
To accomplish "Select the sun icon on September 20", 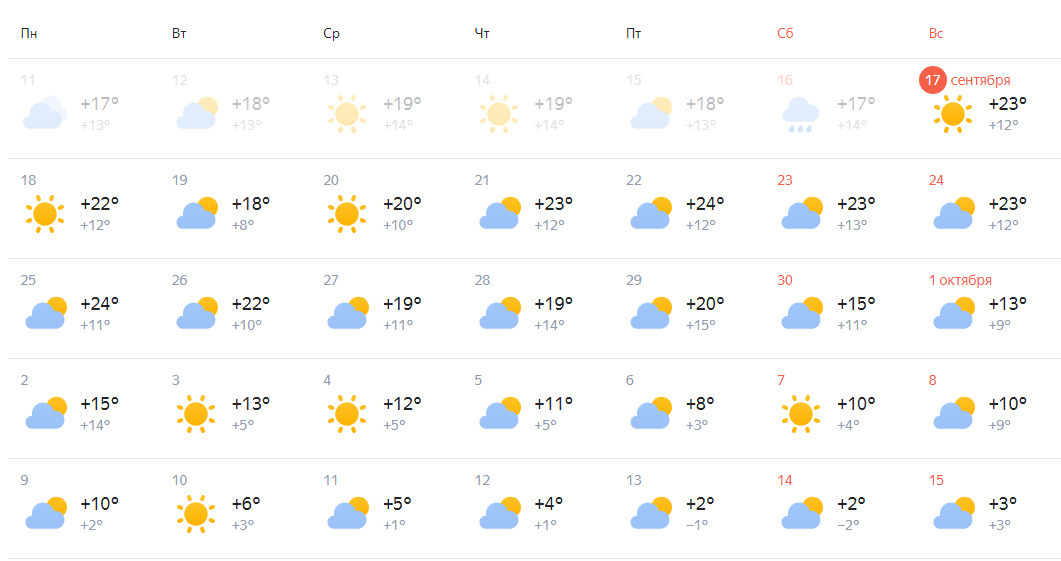I will 347,214.
